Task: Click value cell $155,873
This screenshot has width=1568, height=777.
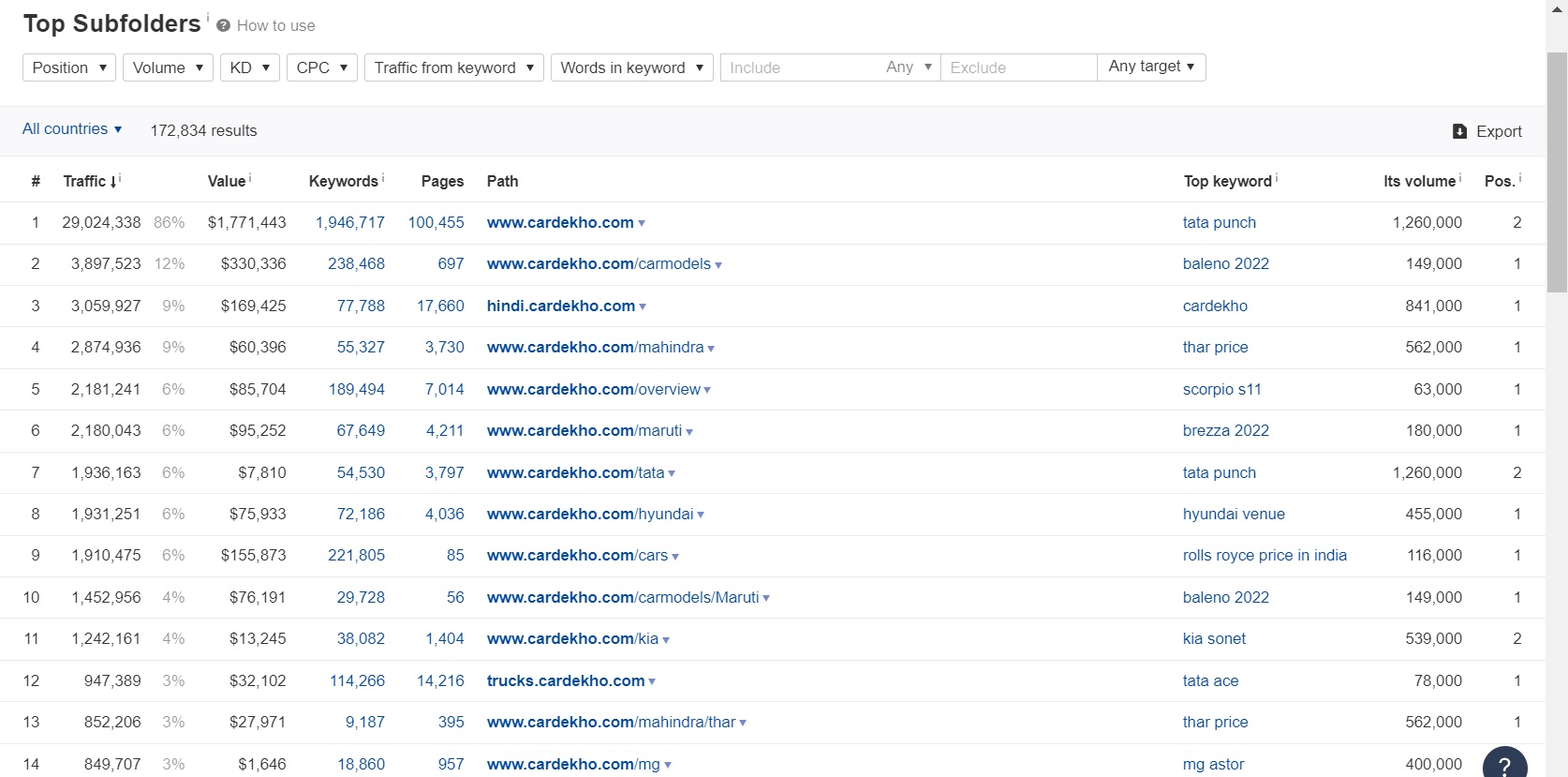Action: [x=253, y=555]
